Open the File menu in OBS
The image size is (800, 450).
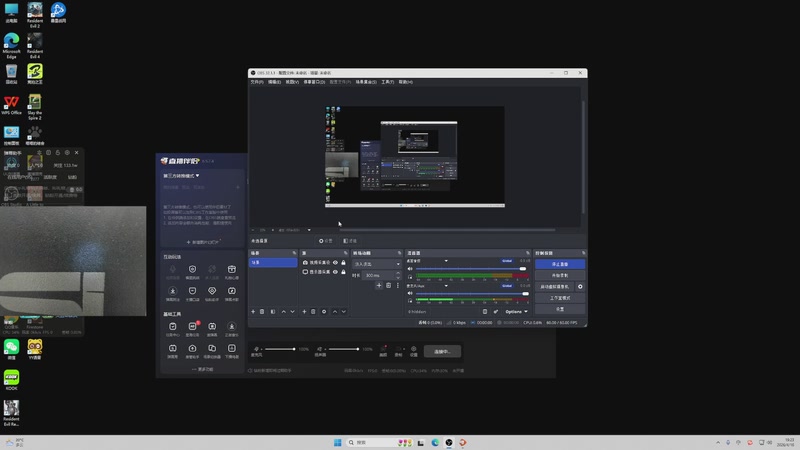(257, 82)
